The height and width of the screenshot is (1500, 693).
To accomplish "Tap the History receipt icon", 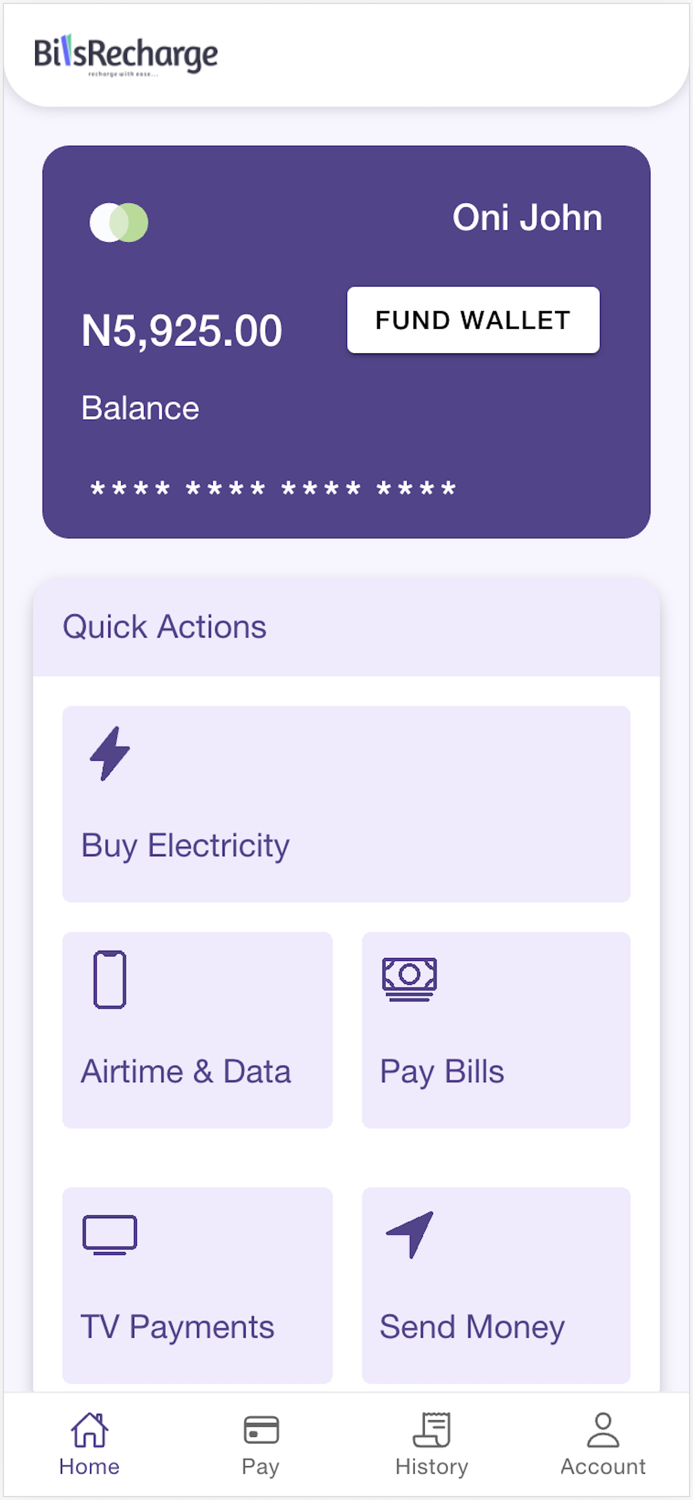I will click(431, 1430).
